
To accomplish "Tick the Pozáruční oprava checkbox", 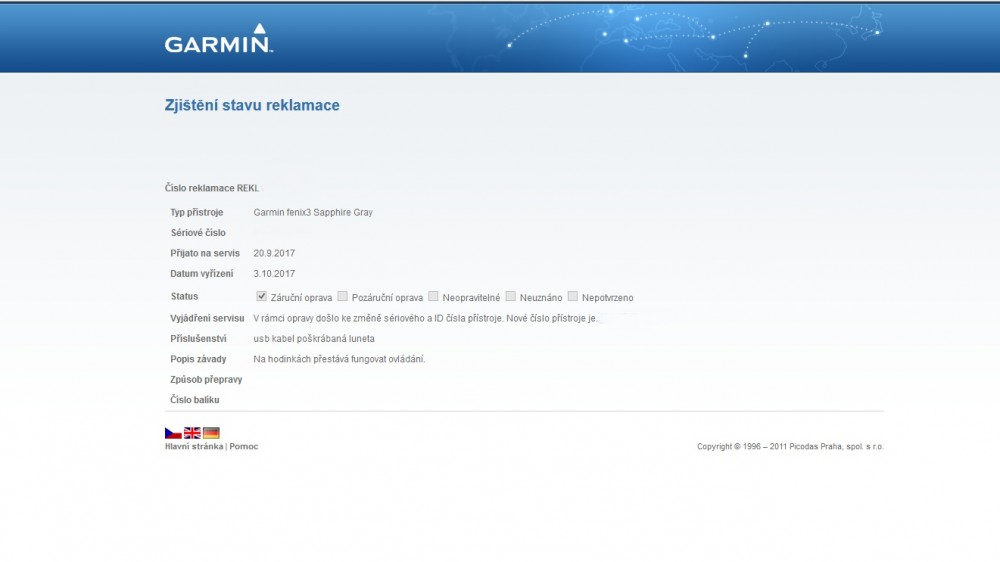I will tap(343, 296).
